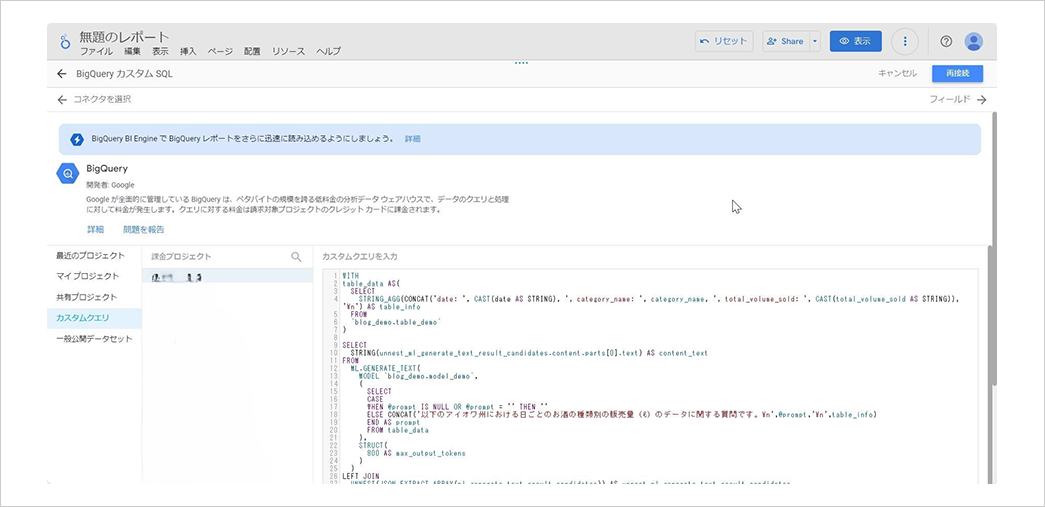The height and width of the screenshot is (507, 1045).
Task: Select the blurred billing project row
Action: [x=227, y=276]
